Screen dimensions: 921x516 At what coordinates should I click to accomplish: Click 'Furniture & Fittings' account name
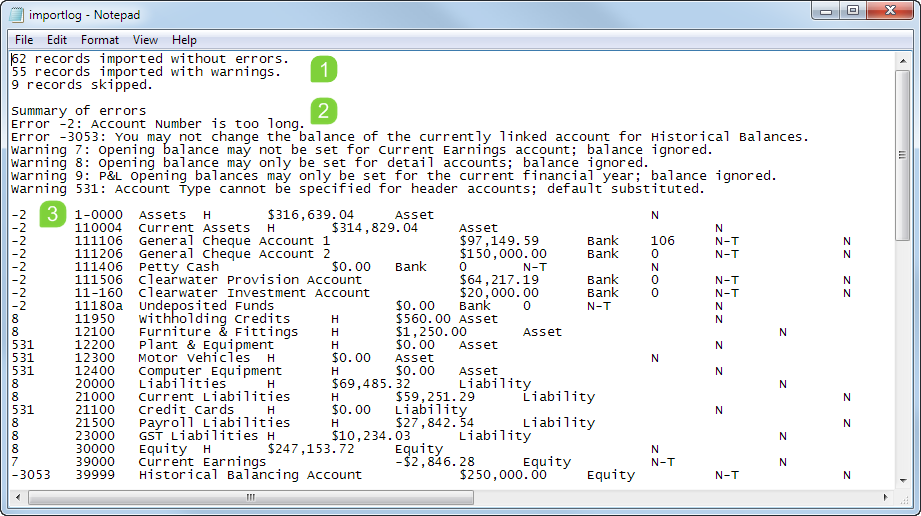[x=219, y=331]
